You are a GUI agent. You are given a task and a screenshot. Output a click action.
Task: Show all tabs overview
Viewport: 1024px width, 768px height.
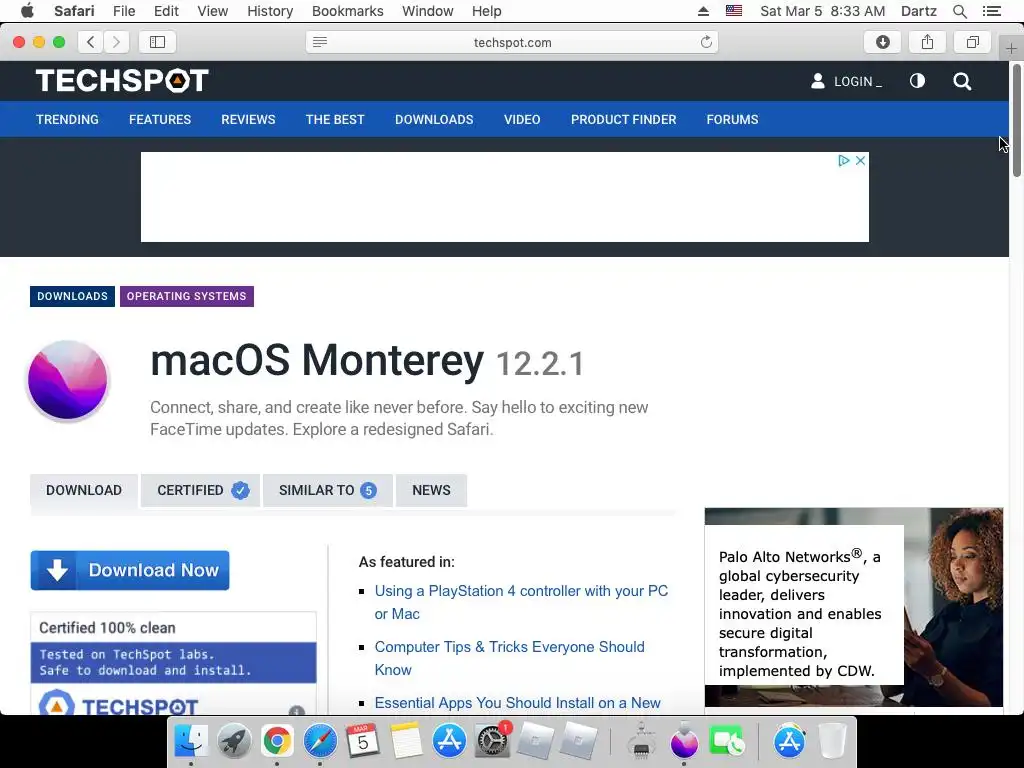(x=972, y=42)
